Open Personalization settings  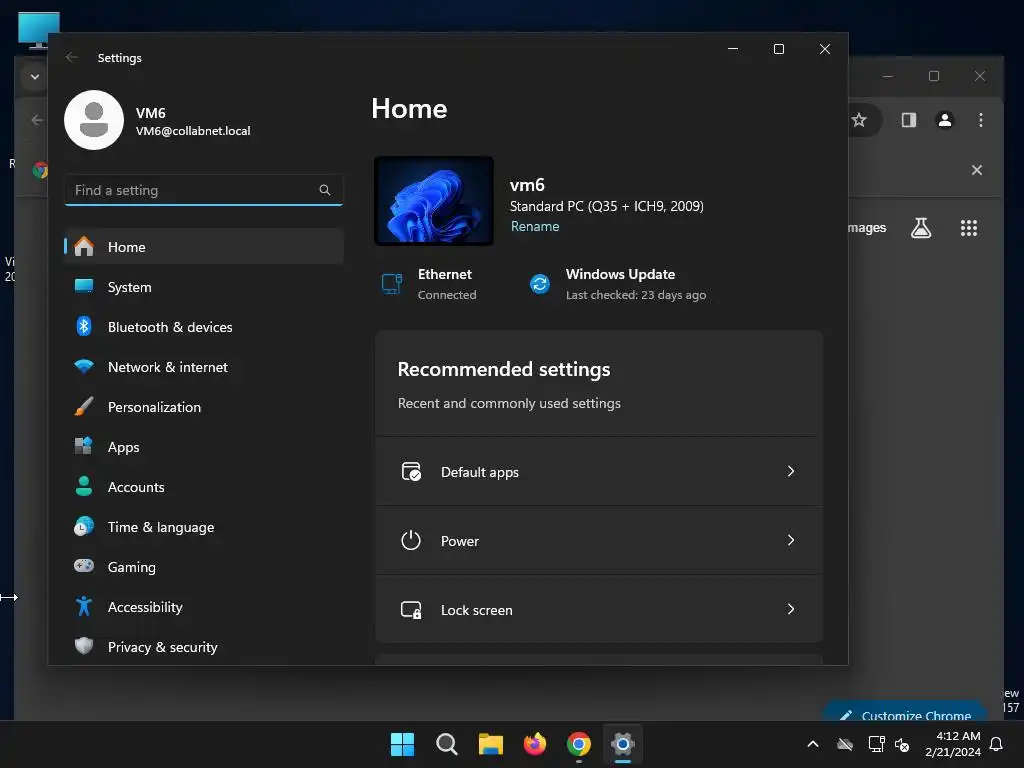pyautogui.click(x=204, y=407)
